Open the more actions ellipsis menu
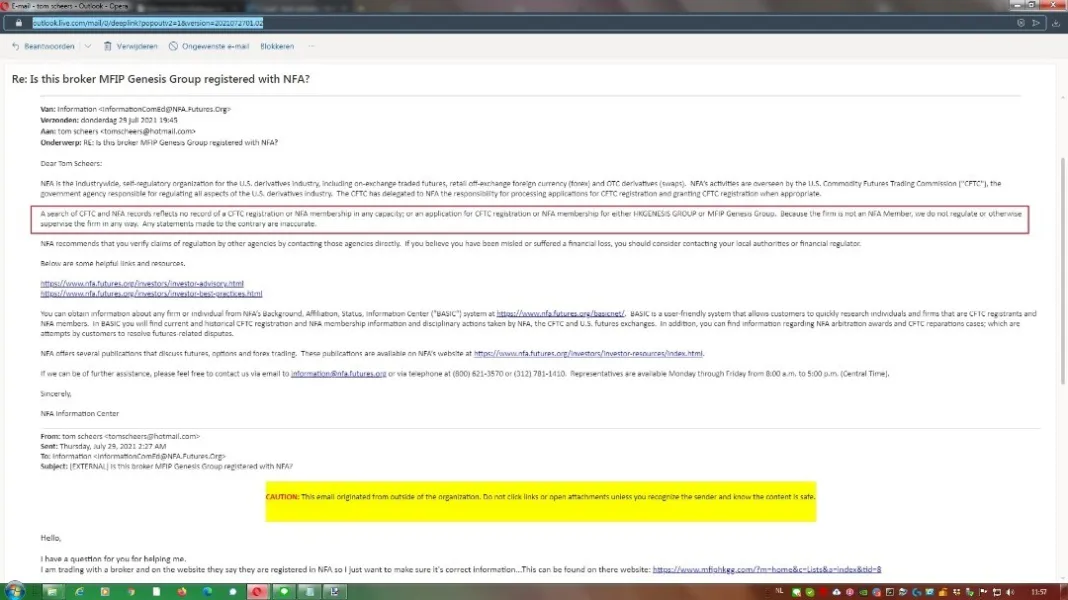This screenshot has height=600, width=1068. (313, 46)
